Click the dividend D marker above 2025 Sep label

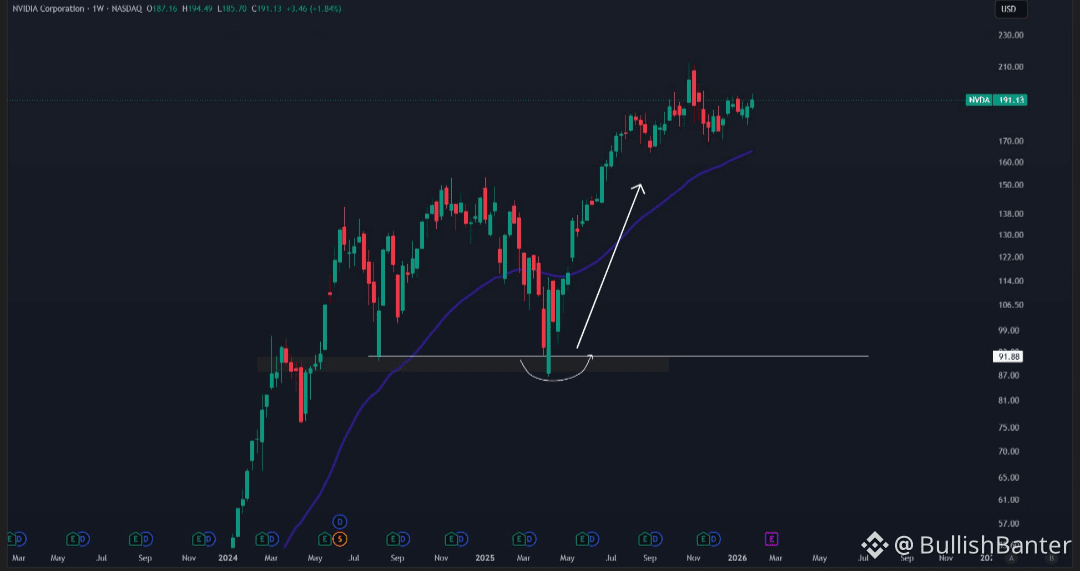click(x=656, y=539)
